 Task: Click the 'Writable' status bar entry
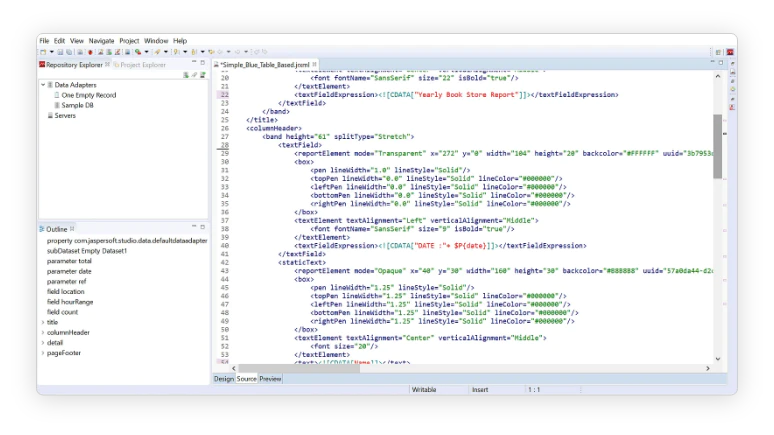(424, 390)
